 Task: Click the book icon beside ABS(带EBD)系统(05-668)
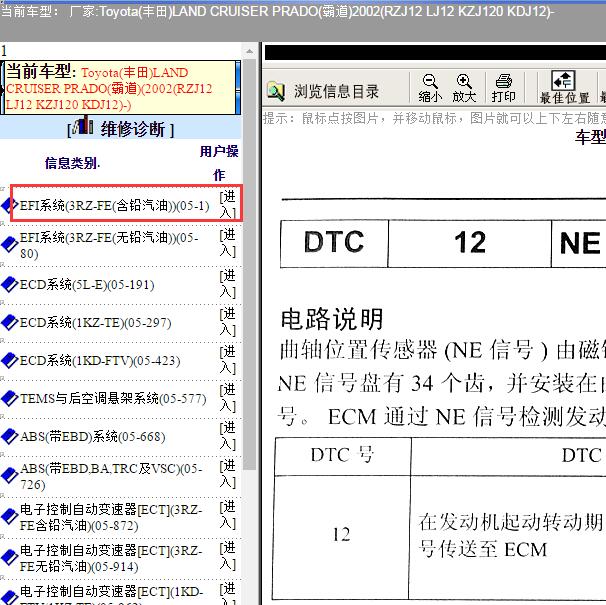point(9,436)
